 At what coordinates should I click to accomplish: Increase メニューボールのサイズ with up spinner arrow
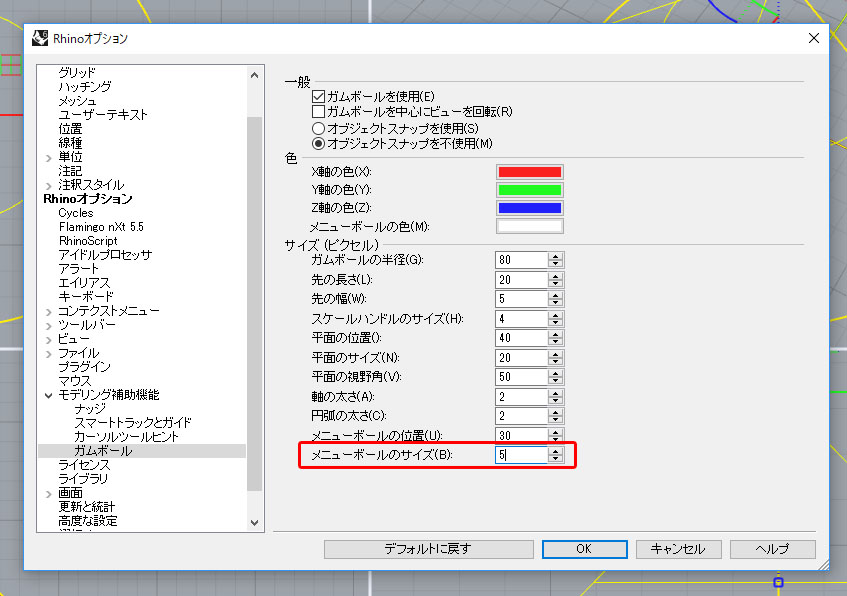555,451
